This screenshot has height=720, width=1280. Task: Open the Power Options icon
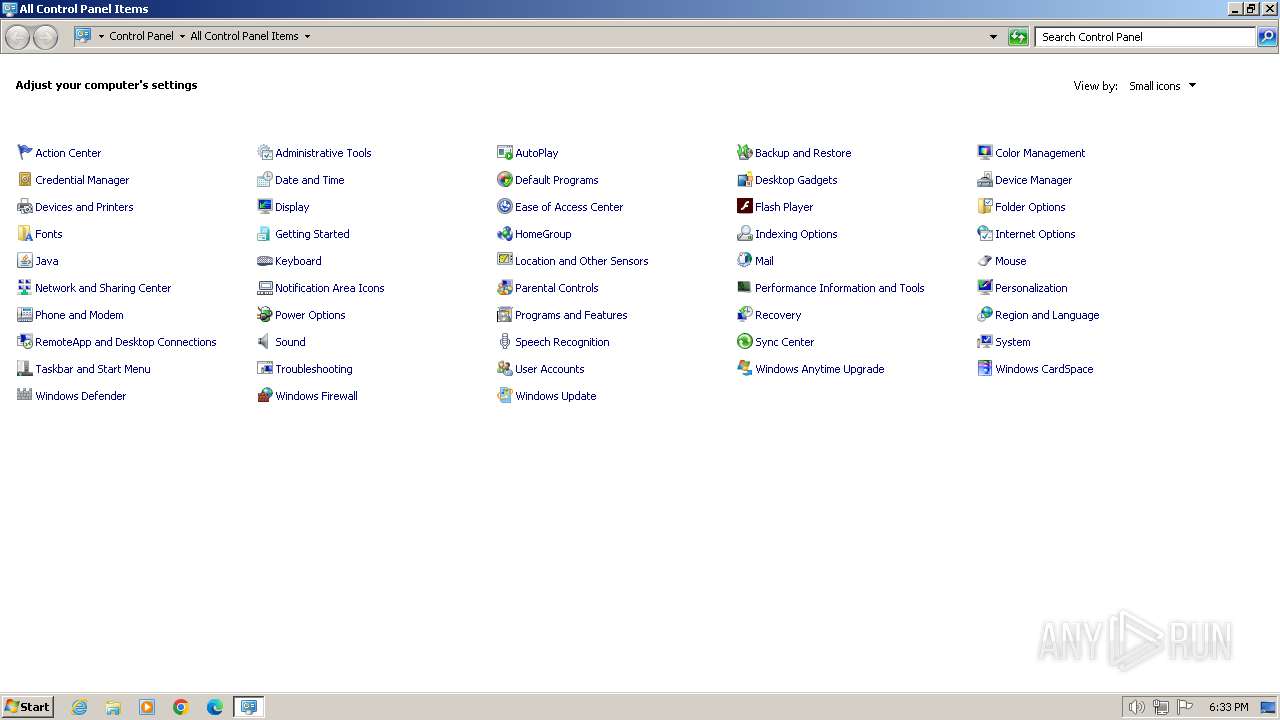coord(265,315)
